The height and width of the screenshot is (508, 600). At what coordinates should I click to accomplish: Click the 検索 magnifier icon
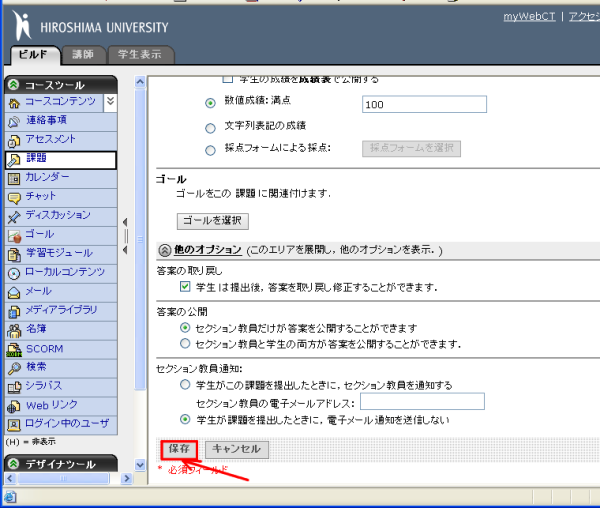[14, 369]
